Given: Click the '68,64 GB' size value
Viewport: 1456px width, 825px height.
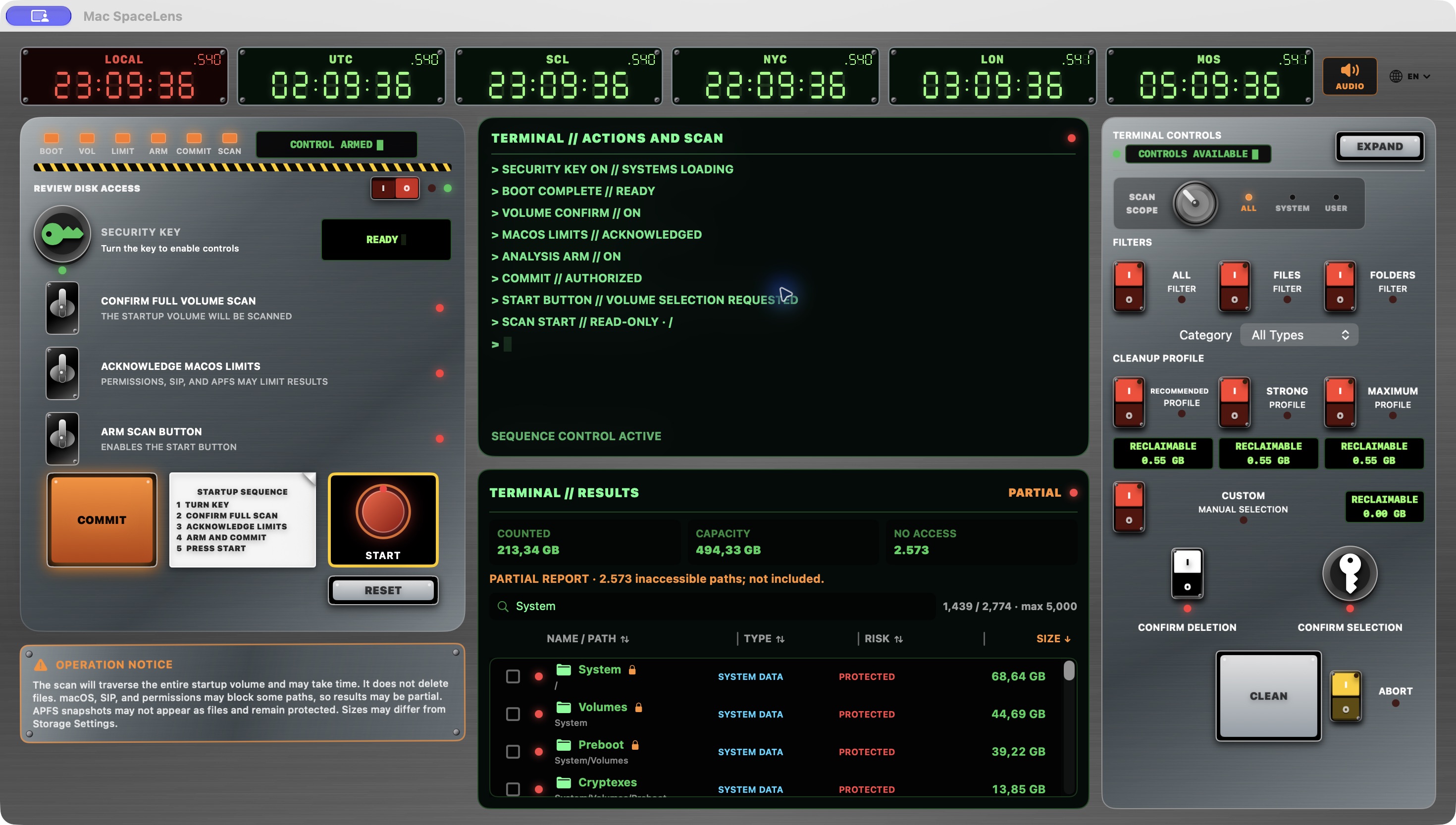Looking at the screenshot, I should 1018,676.
